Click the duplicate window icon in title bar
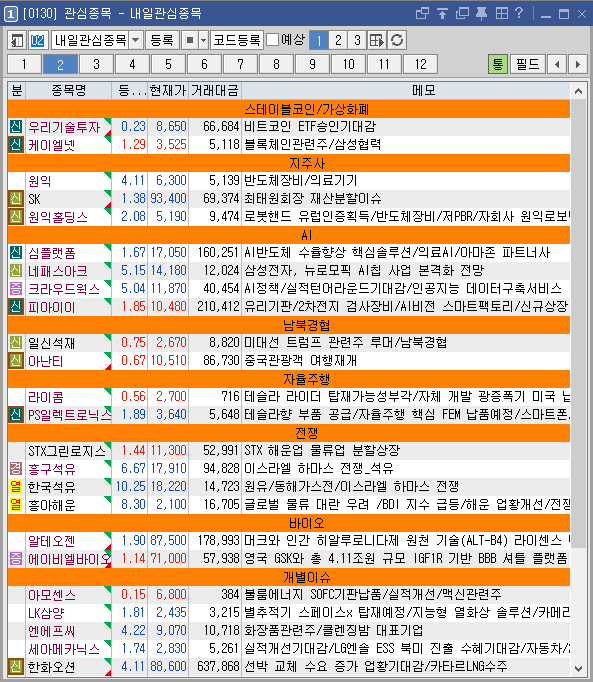Image resolution: width=593 pixels, height=682 pixels. (x=462, y=13)
